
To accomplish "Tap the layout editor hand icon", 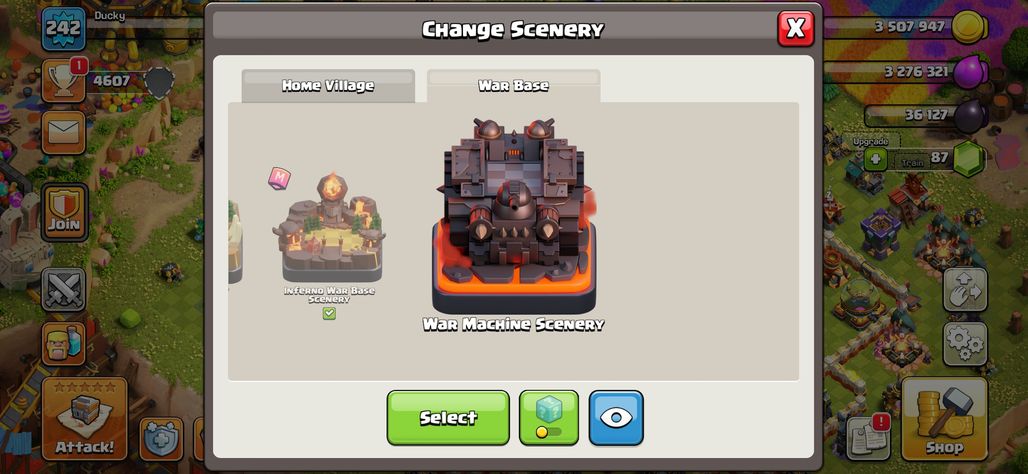I will (x=965, y=289).
